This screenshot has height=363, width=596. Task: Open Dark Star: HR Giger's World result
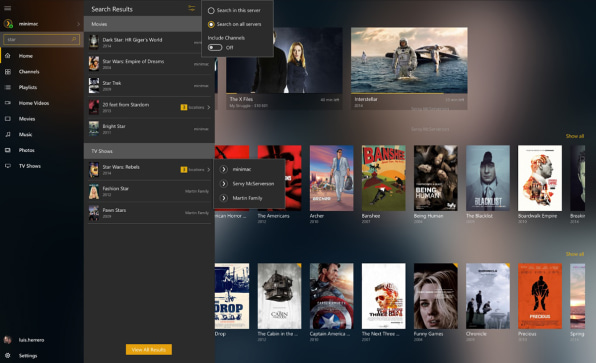click(149, 42)
